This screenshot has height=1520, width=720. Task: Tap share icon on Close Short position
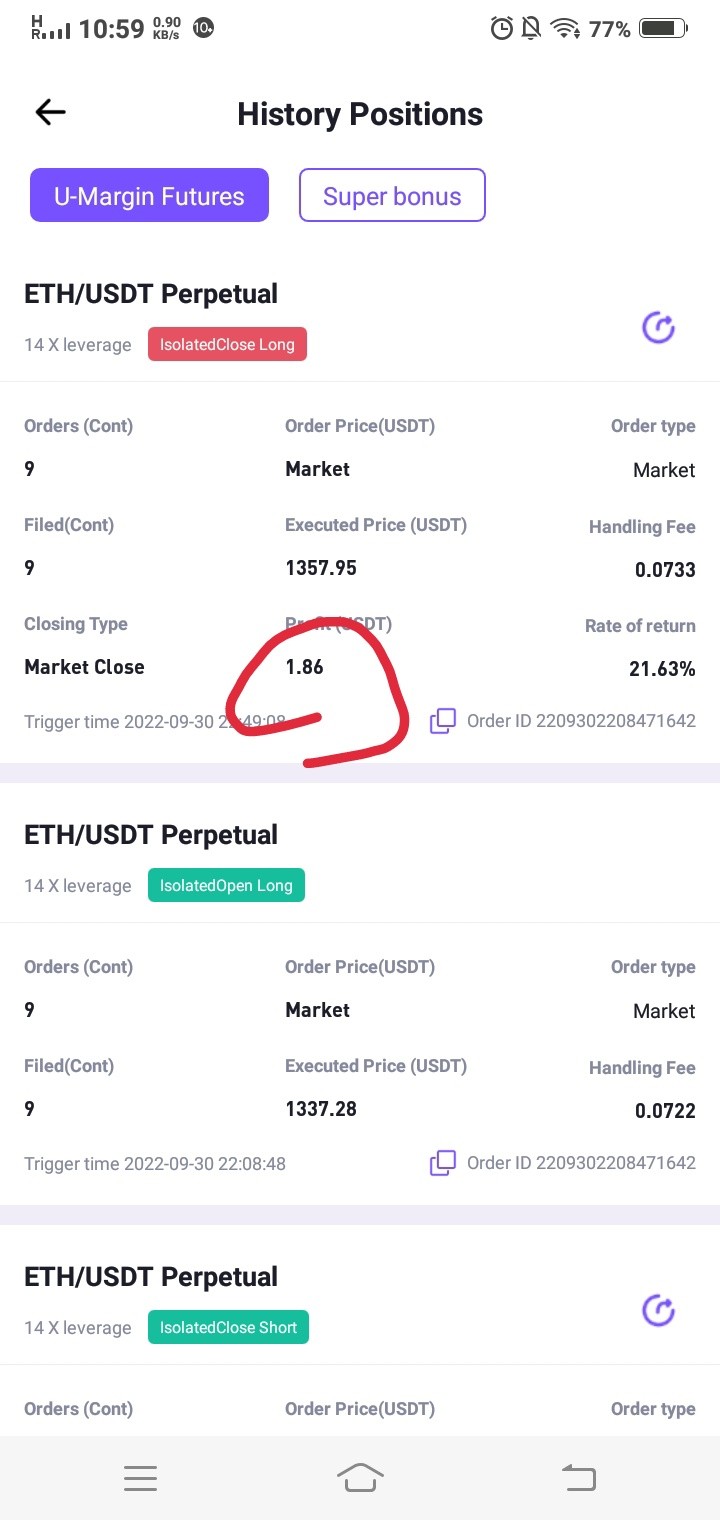tap(658, 1310)
